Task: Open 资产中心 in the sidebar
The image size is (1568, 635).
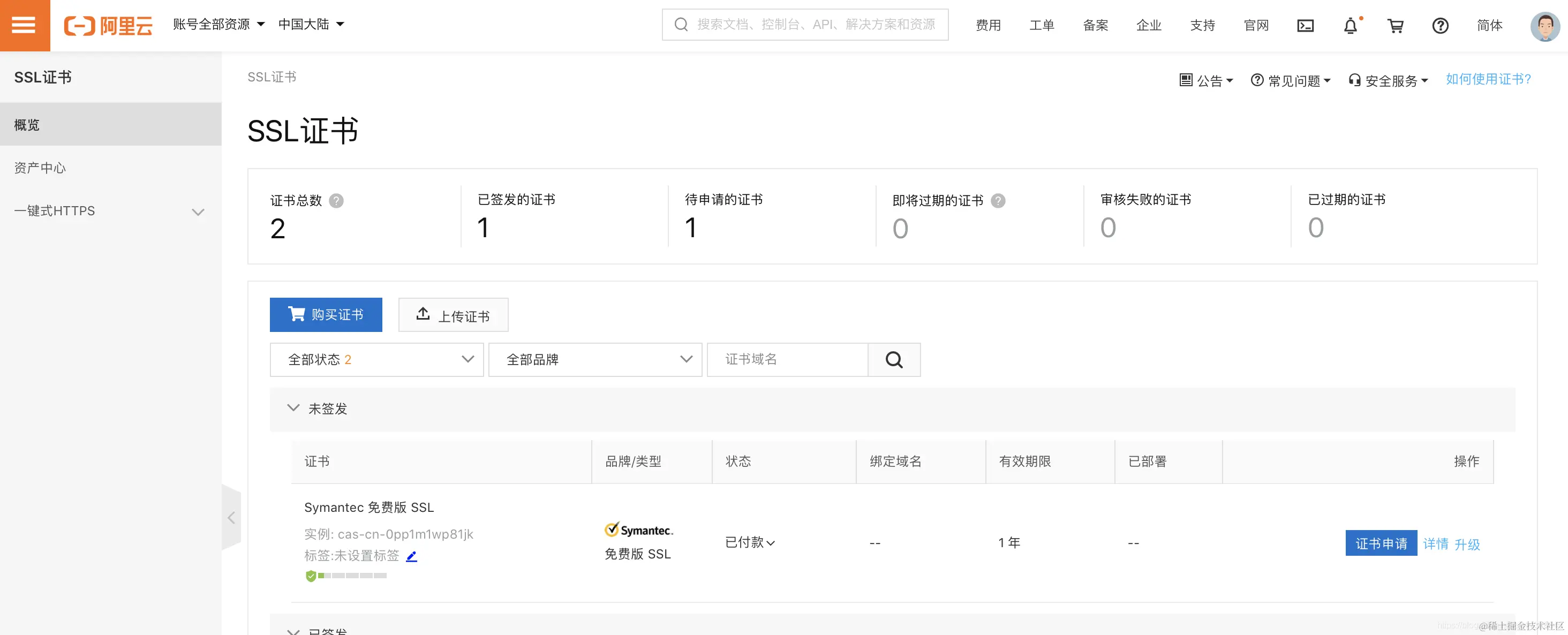Action: (x=40, y=168)
